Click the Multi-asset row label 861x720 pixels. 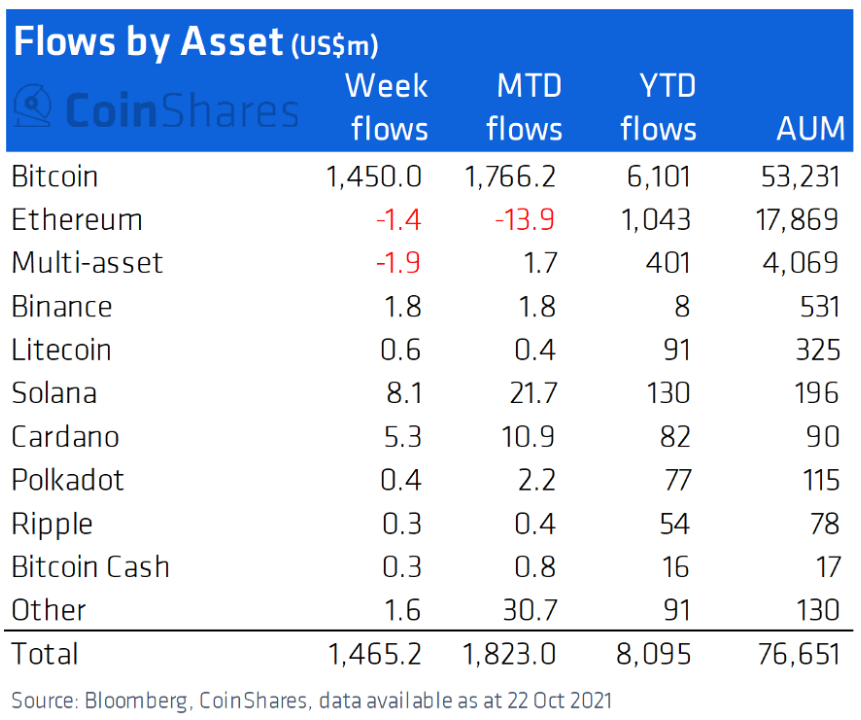pos(87,263)
